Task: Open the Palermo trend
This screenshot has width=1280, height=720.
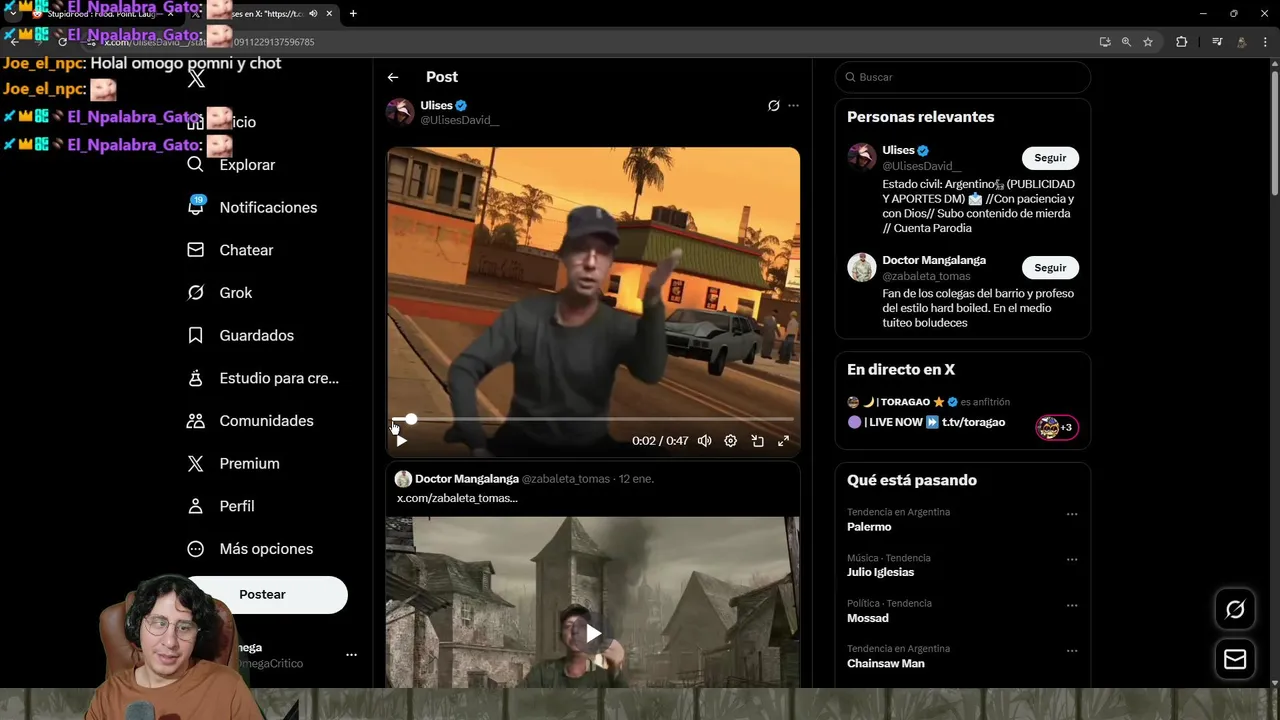Action: click(x=869, y=527)
